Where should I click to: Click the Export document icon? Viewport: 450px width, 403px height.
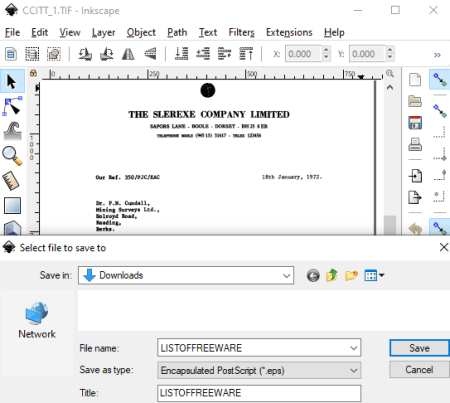[415, 197]
